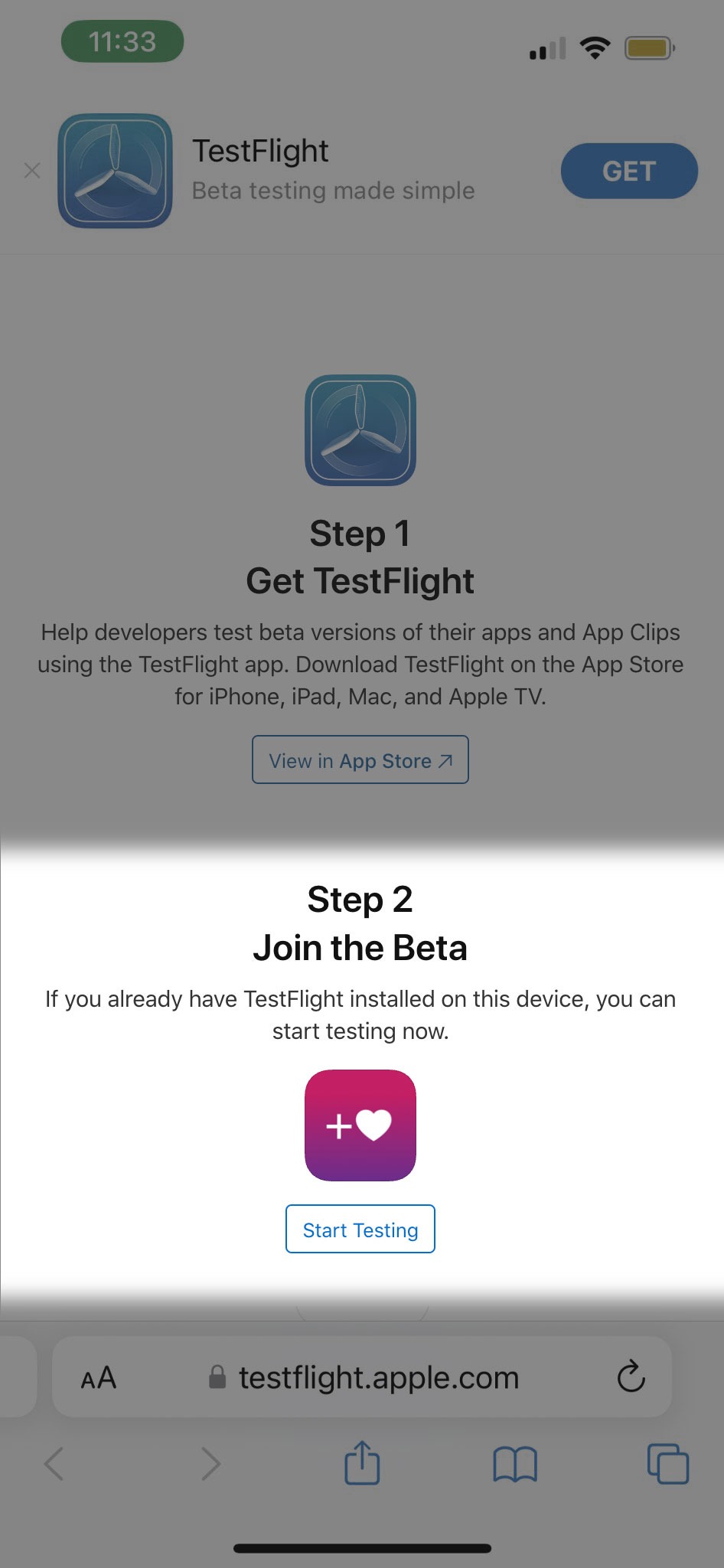Tap the TestFlight propeller app icon in the banner
The height and width of the screenshot is (1568, 724).
pos(115,170)
